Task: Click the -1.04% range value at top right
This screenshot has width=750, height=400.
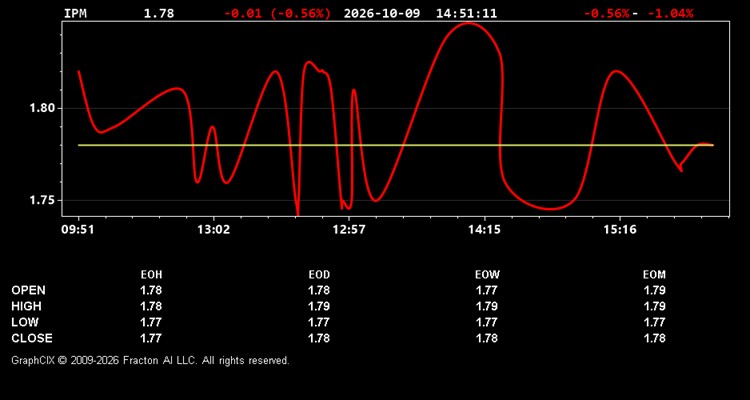Action: pyautogui.click(x=670, y=13)
